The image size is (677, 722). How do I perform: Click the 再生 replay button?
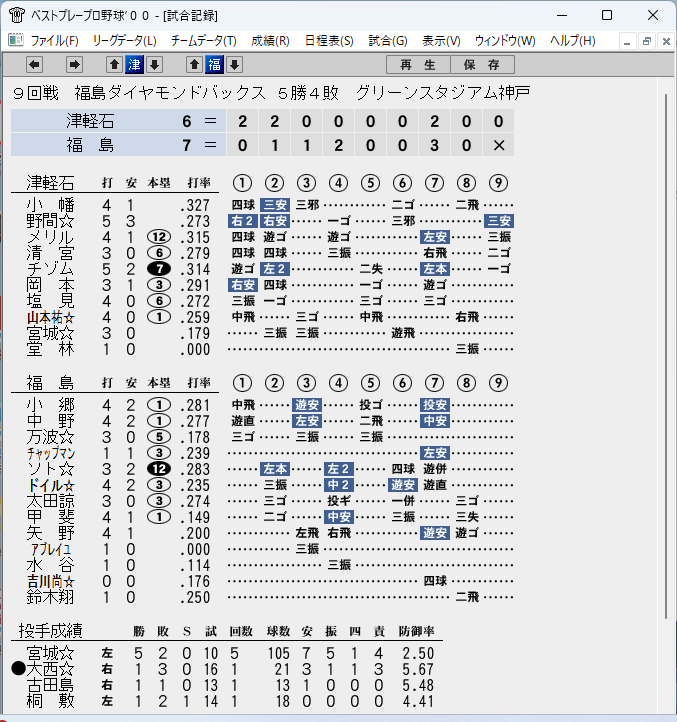(418, 65)
